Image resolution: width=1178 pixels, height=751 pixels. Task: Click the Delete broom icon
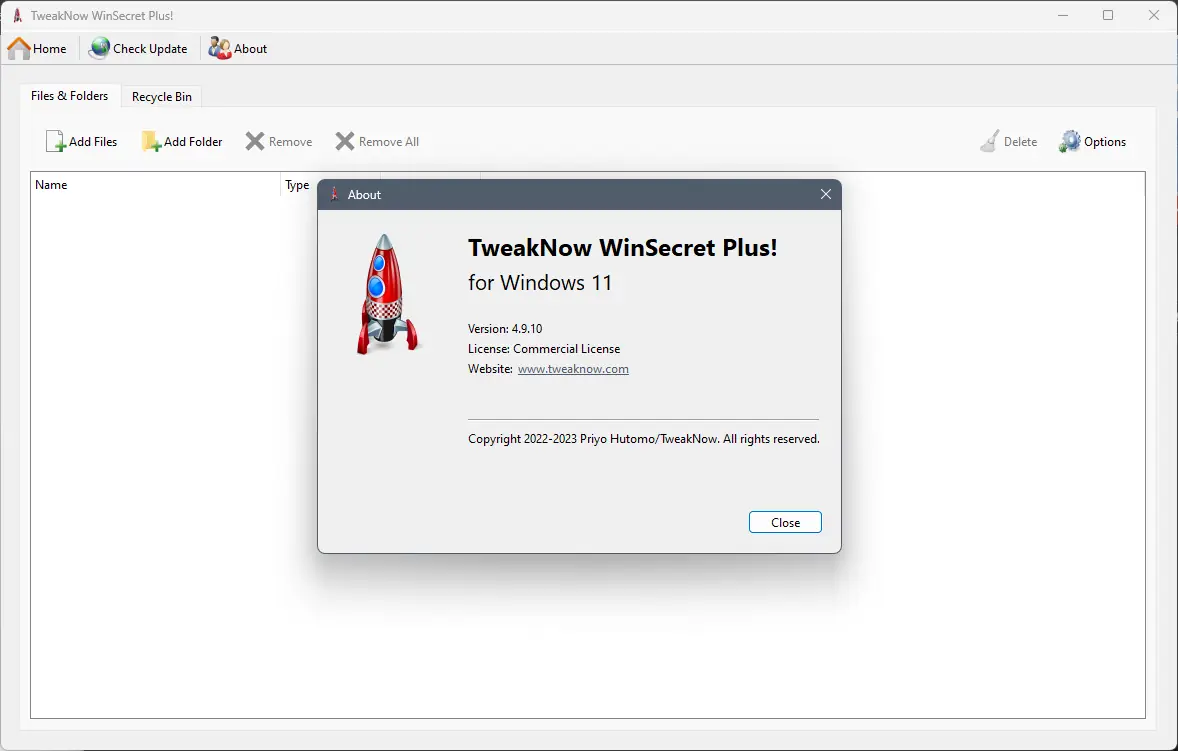coord(989,141)
